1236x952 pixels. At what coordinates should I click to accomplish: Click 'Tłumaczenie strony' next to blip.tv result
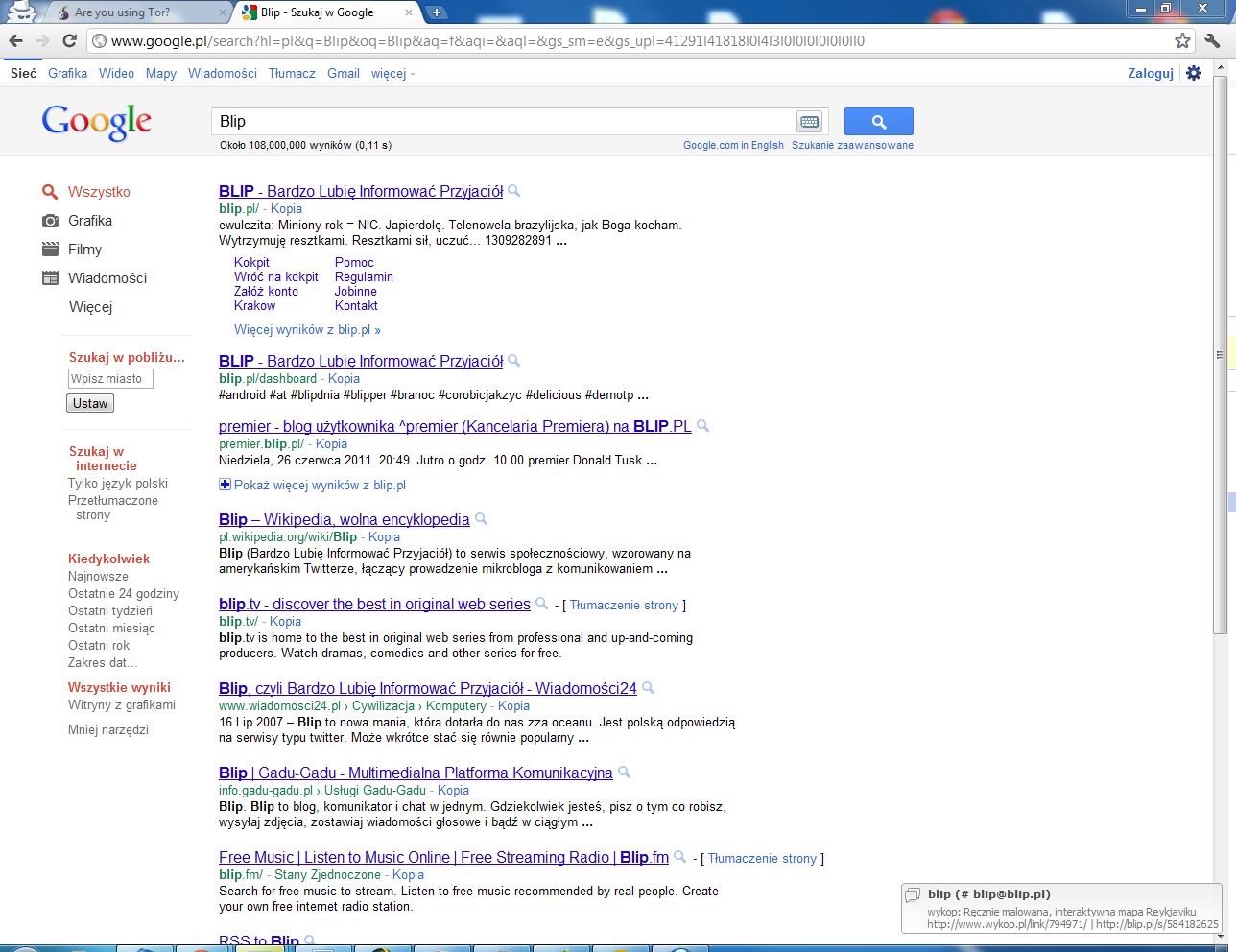coord(624,605)
